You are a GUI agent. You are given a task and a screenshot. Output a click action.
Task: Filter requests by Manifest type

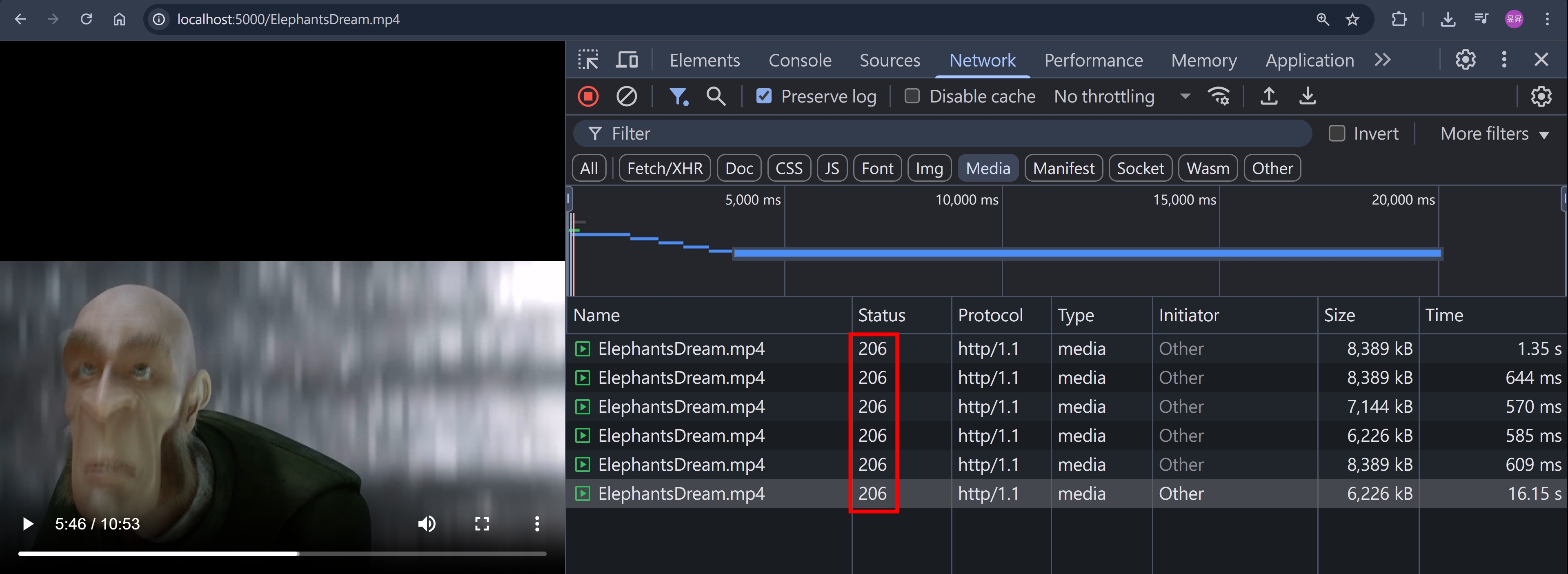[x=1063, y=168]
